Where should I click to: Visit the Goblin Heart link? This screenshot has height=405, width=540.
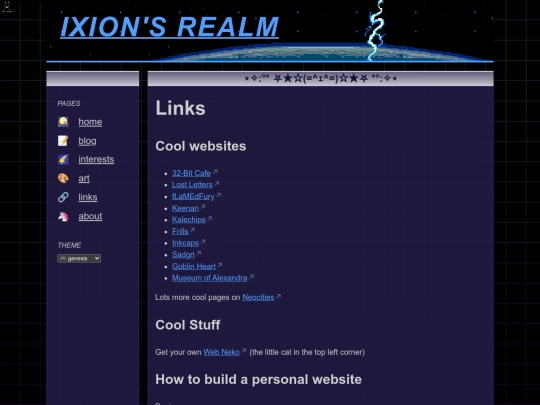pyautogui.click(x=194, y=266)
